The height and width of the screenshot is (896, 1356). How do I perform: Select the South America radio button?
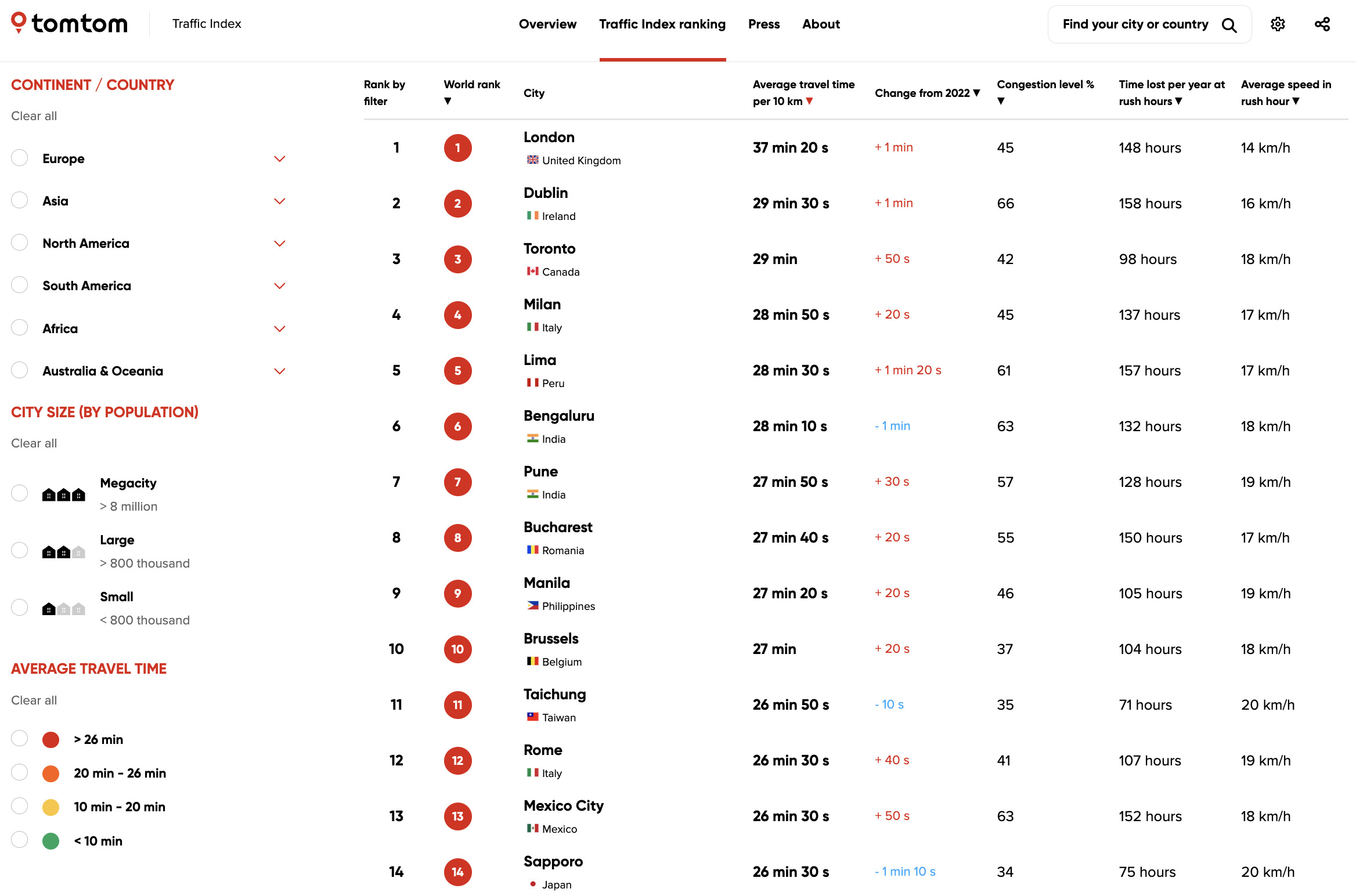20,285
